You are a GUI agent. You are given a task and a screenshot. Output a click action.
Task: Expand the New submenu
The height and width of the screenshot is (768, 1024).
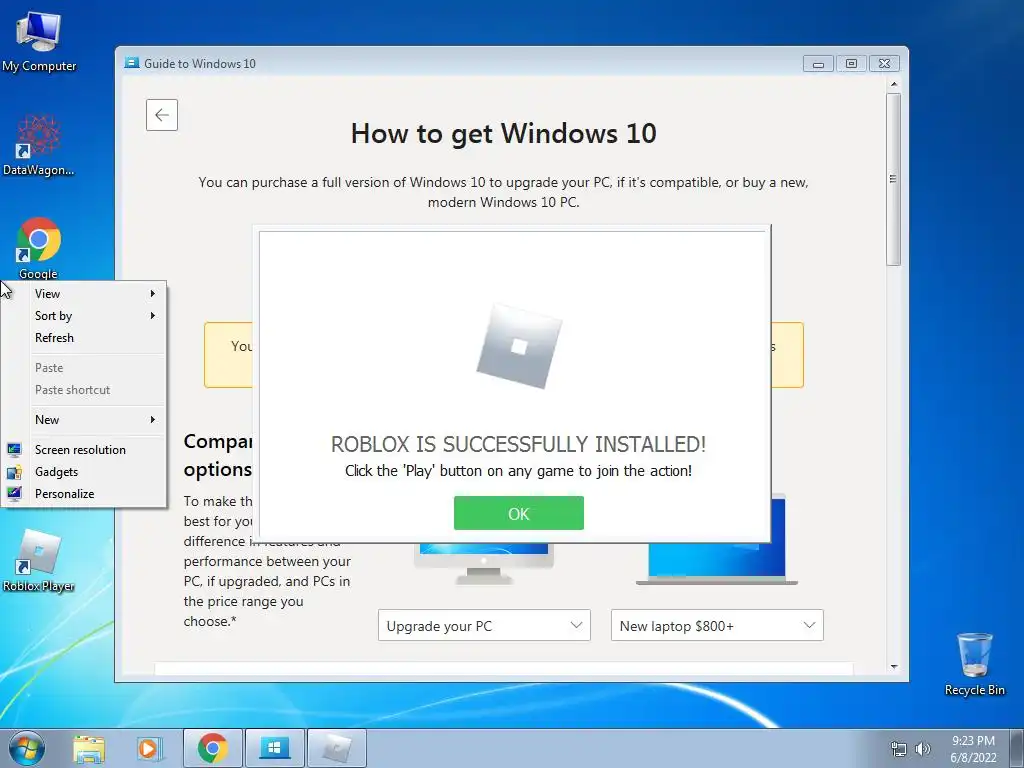click(84, 420)
